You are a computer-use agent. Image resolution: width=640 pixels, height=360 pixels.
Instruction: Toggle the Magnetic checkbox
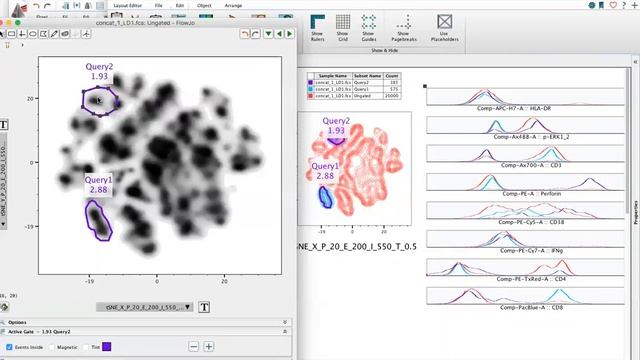pos(52,347)
